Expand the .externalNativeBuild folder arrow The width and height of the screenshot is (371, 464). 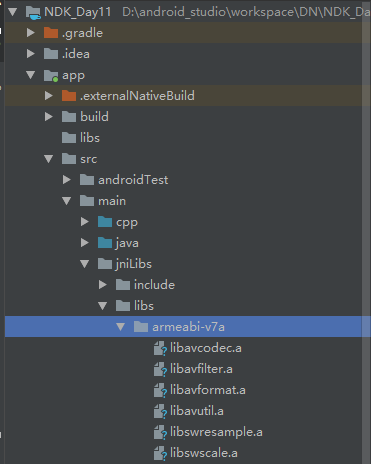[49, 96]
